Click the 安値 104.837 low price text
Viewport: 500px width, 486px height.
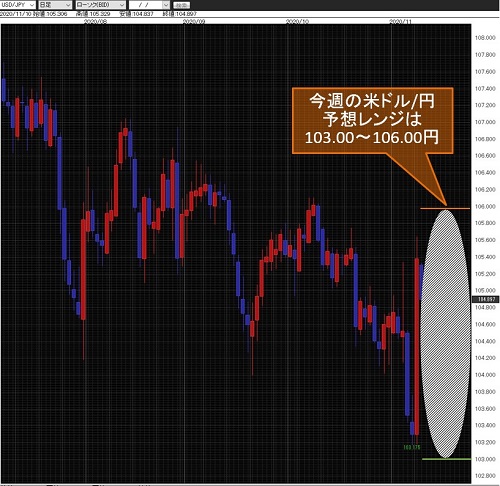[136, 14]
